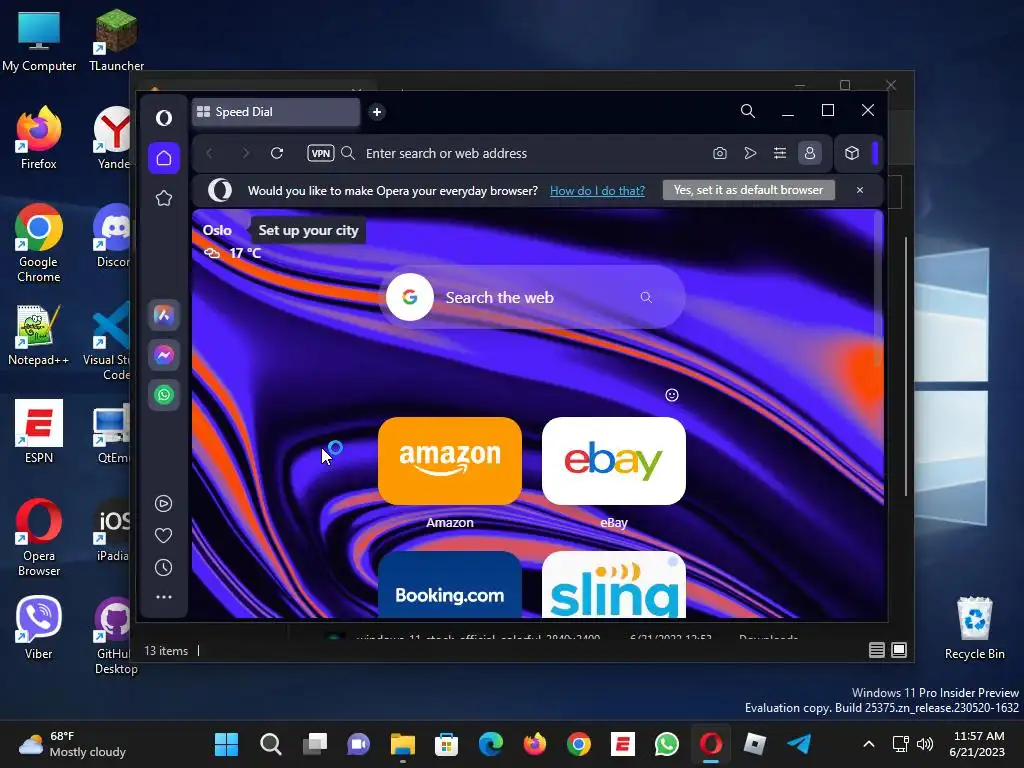Open the Booking.com speed dial tile
This screenshot has height=768, width=1024.
click(450, 585)
